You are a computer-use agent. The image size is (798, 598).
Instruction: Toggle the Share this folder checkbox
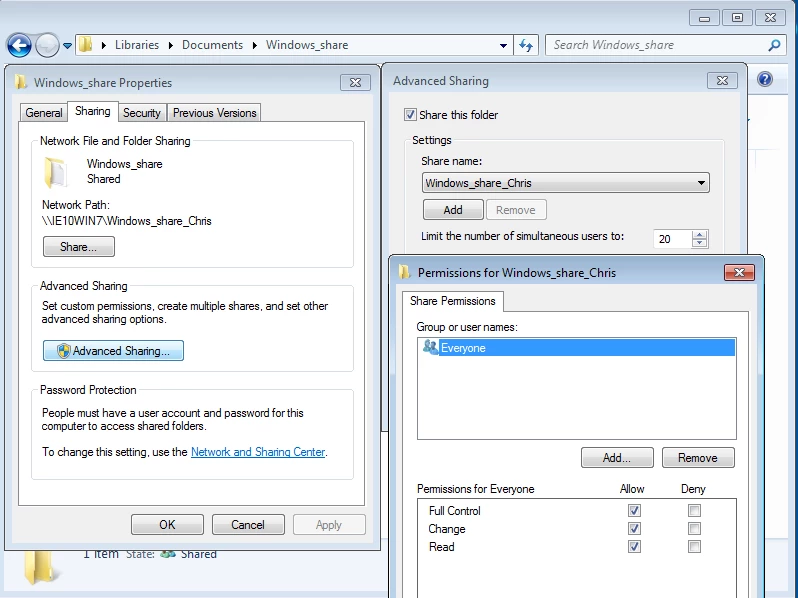coord(410,115)
